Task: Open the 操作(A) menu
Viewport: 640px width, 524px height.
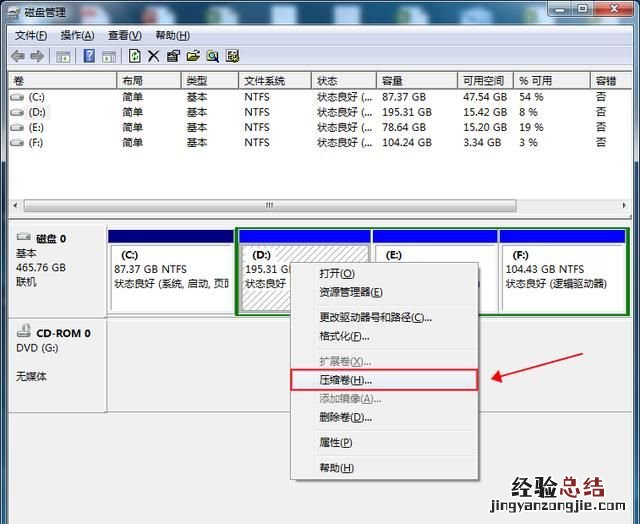Action: pyautogui.click(x=78, y=35)
